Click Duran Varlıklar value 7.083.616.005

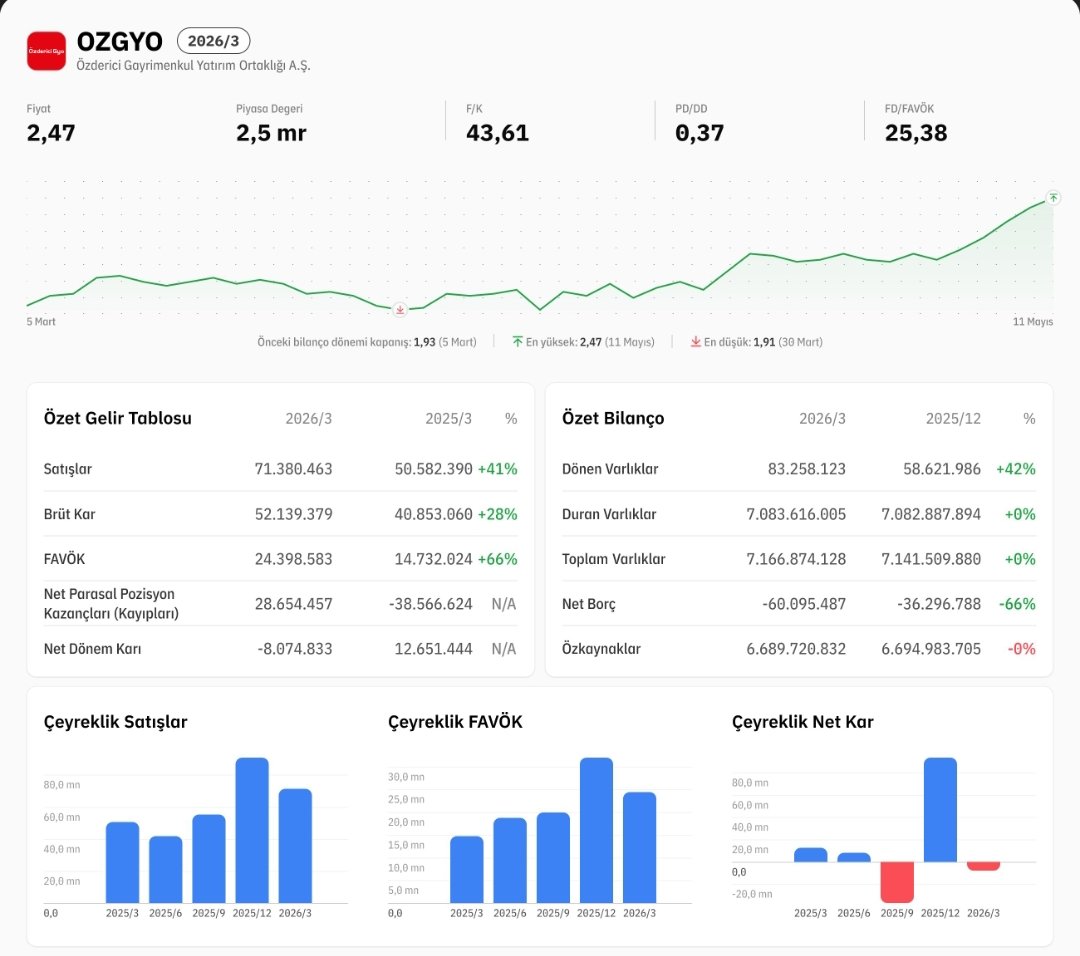[796, 514]
